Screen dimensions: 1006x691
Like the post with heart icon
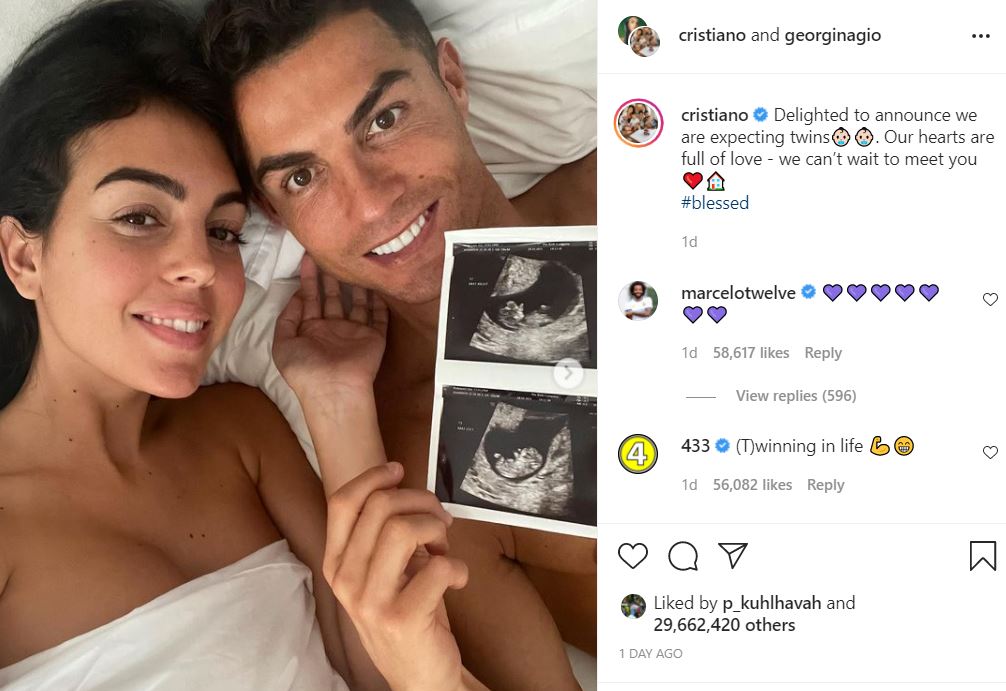(633, 556)
